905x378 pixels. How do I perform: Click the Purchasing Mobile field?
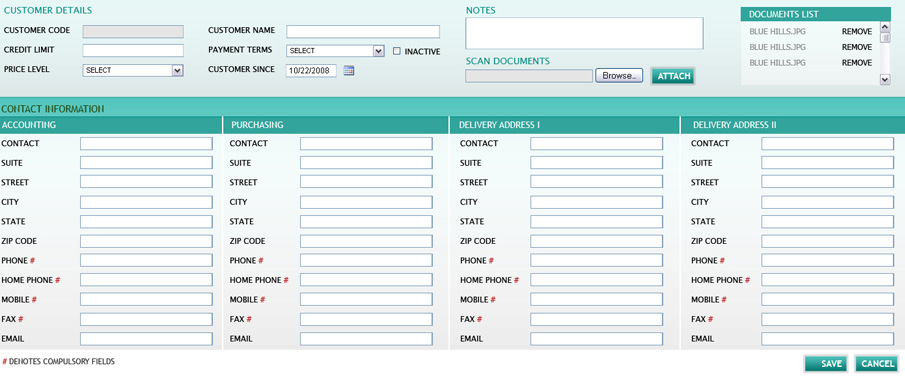pos(366,300)
